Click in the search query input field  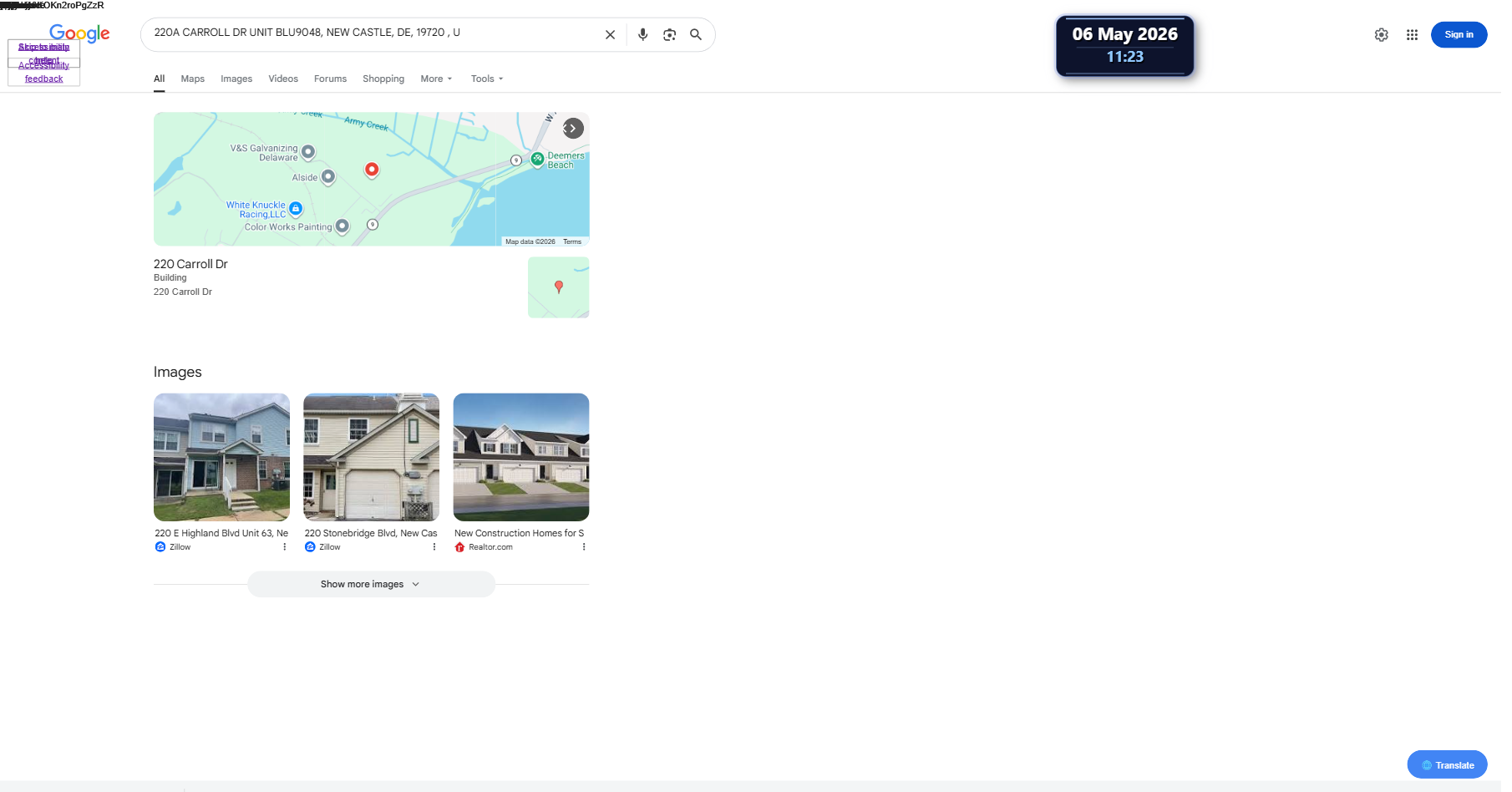372,33
